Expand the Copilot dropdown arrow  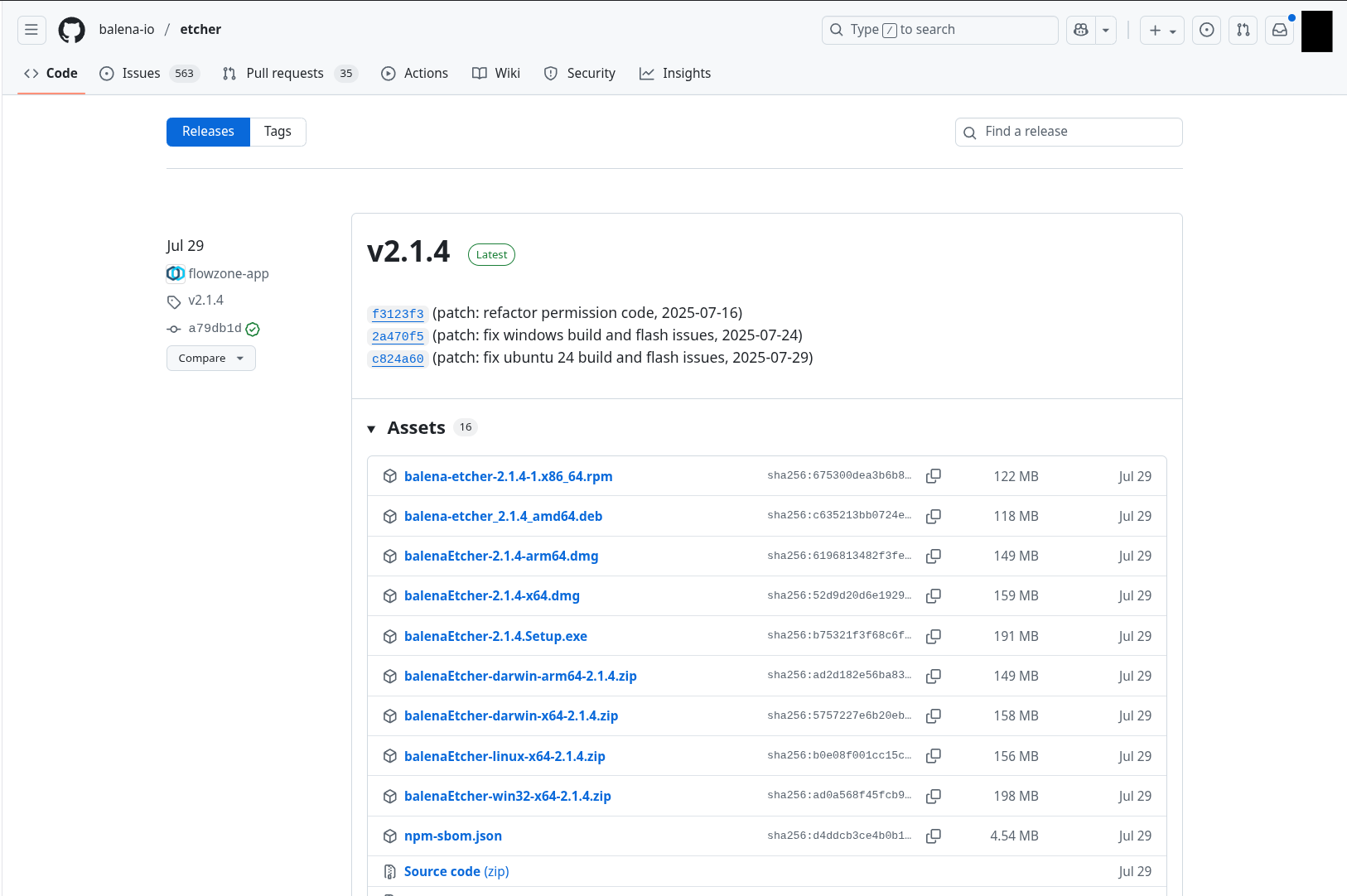click(x=1106, y=30)
